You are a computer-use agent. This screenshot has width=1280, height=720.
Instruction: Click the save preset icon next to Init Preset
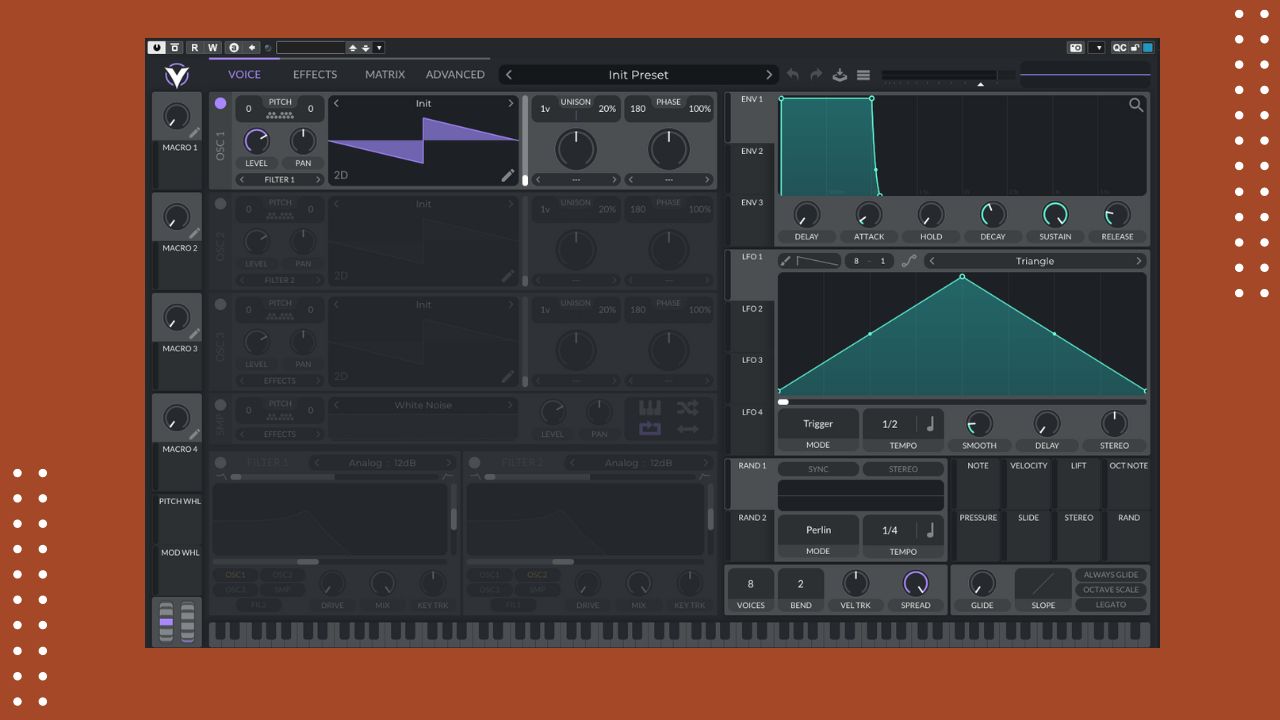point(840,74)
